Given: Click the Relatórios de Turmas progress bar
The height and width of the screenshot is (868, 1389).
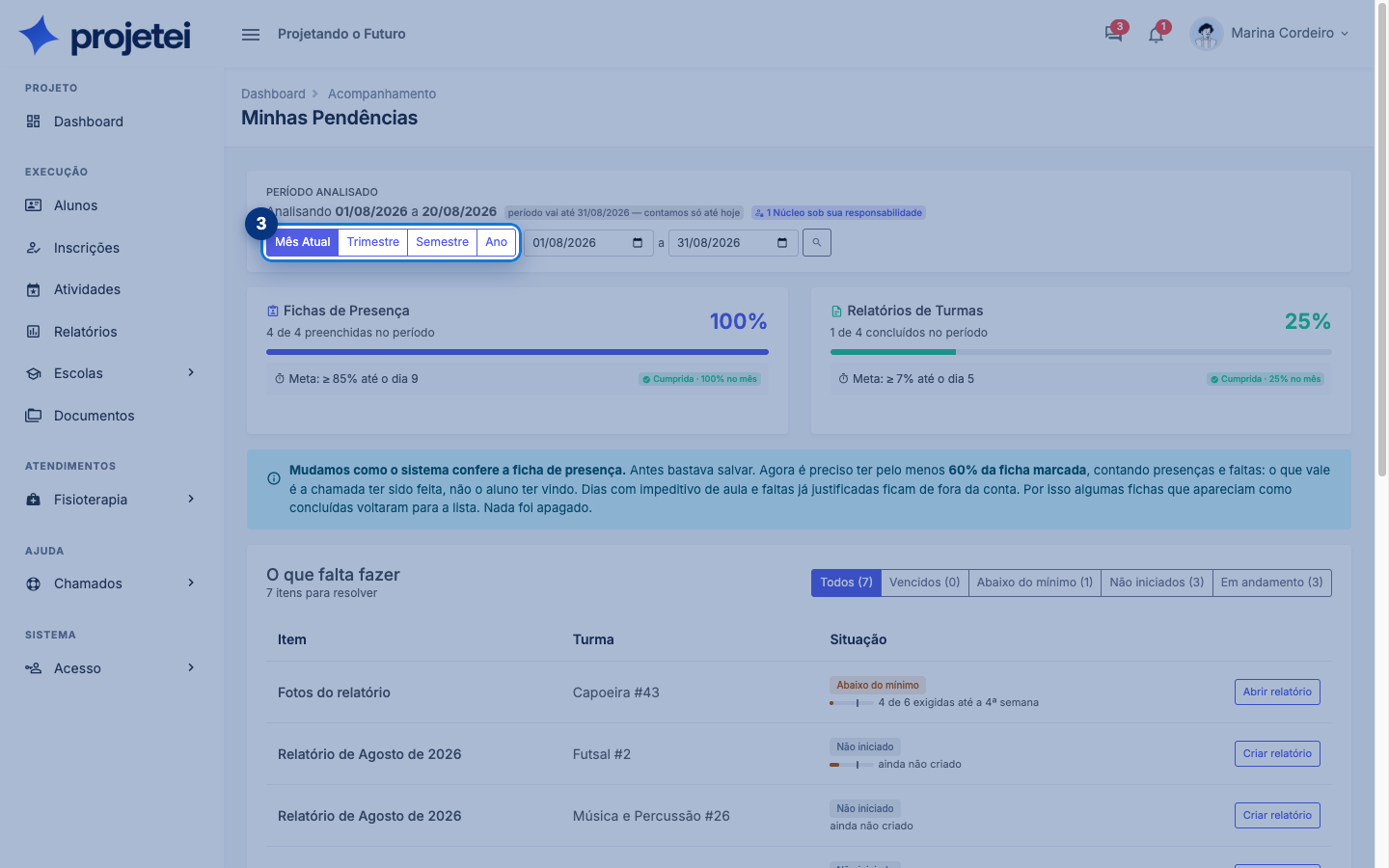Looking at the screenshot, I should click(1080, 352).
